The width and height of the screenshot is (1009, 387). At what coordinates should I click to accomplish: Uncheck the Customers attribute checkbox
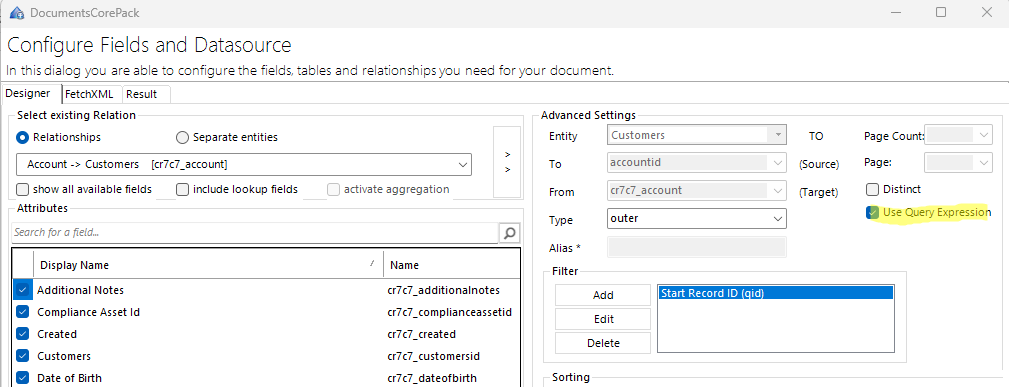point(23,356)
